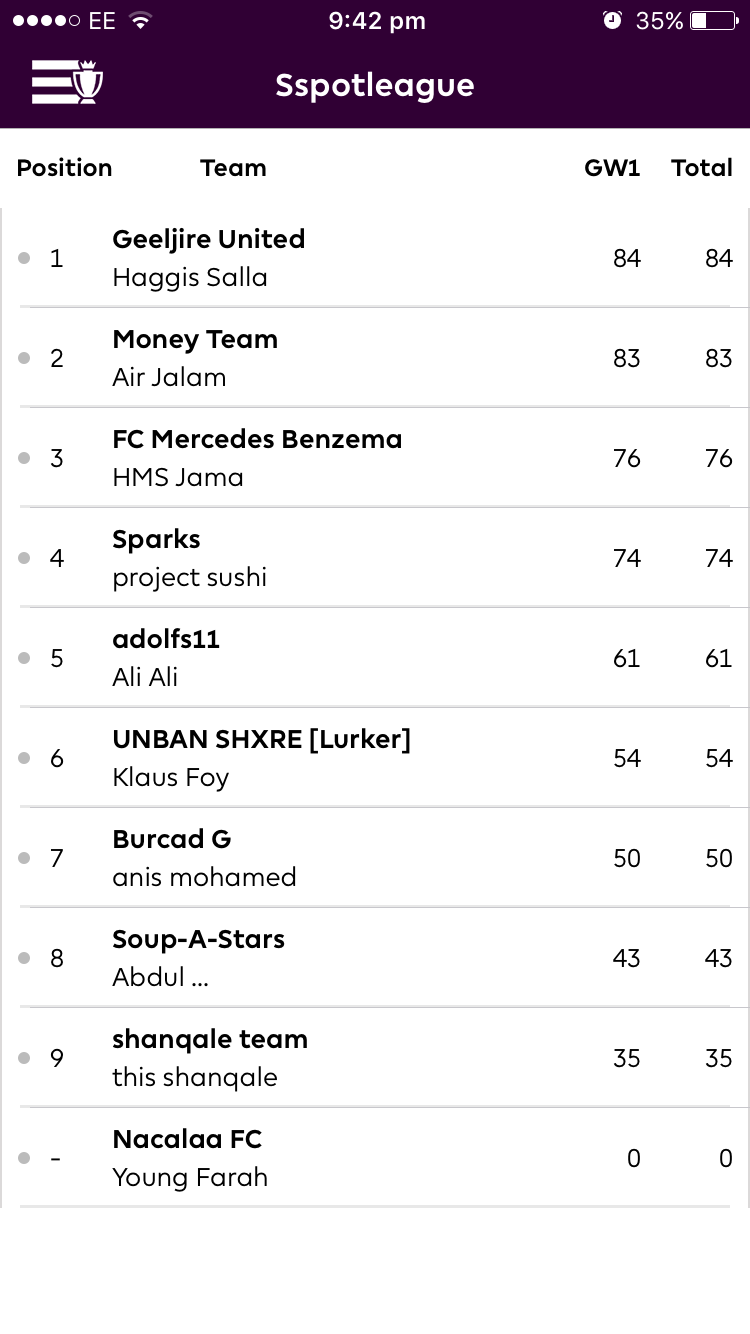
Task: Open the Premier League trophy menu icon
Action: (67, 83)
